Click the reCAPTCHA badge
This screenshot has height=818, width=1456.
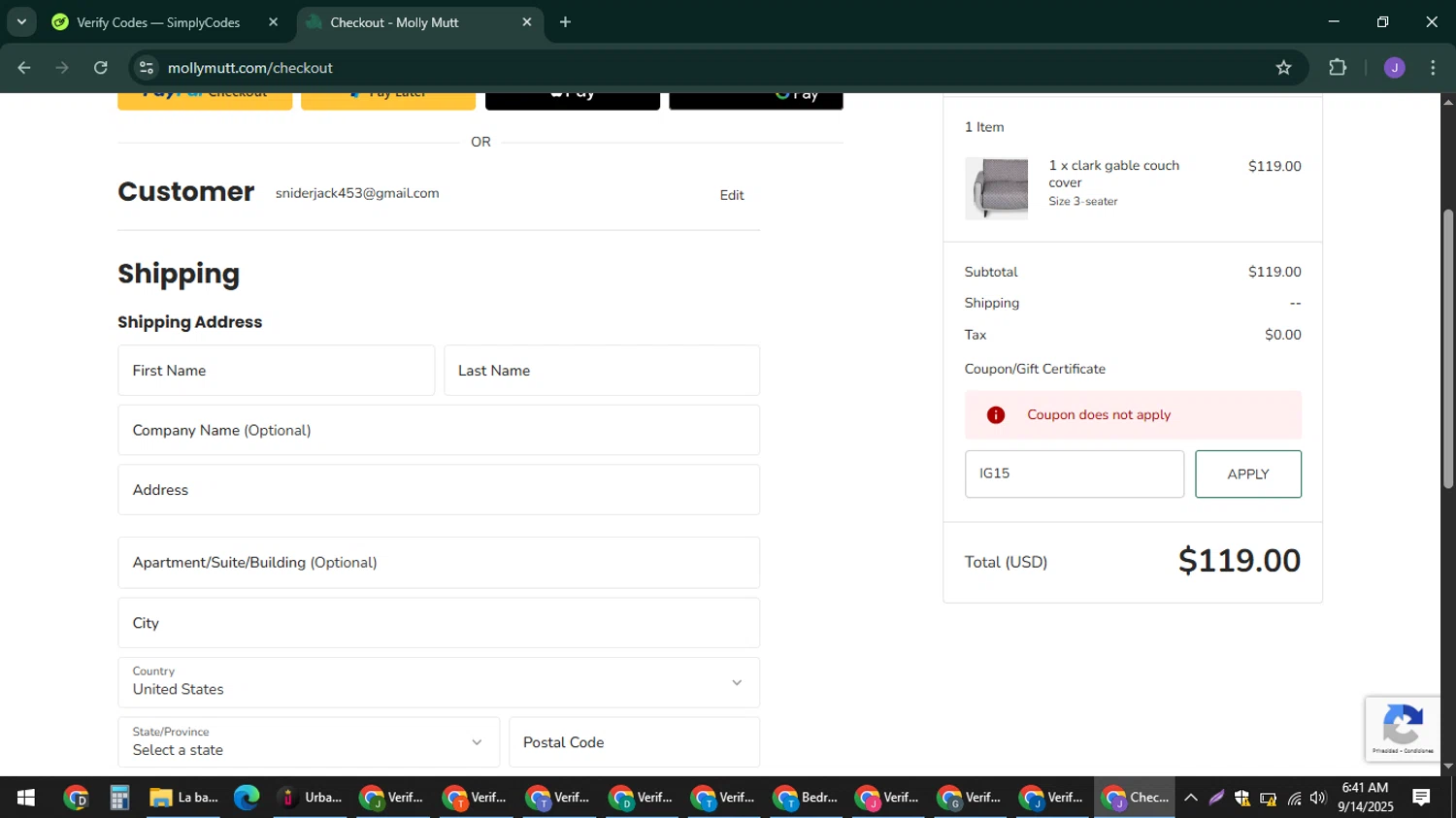[1403, 729]
